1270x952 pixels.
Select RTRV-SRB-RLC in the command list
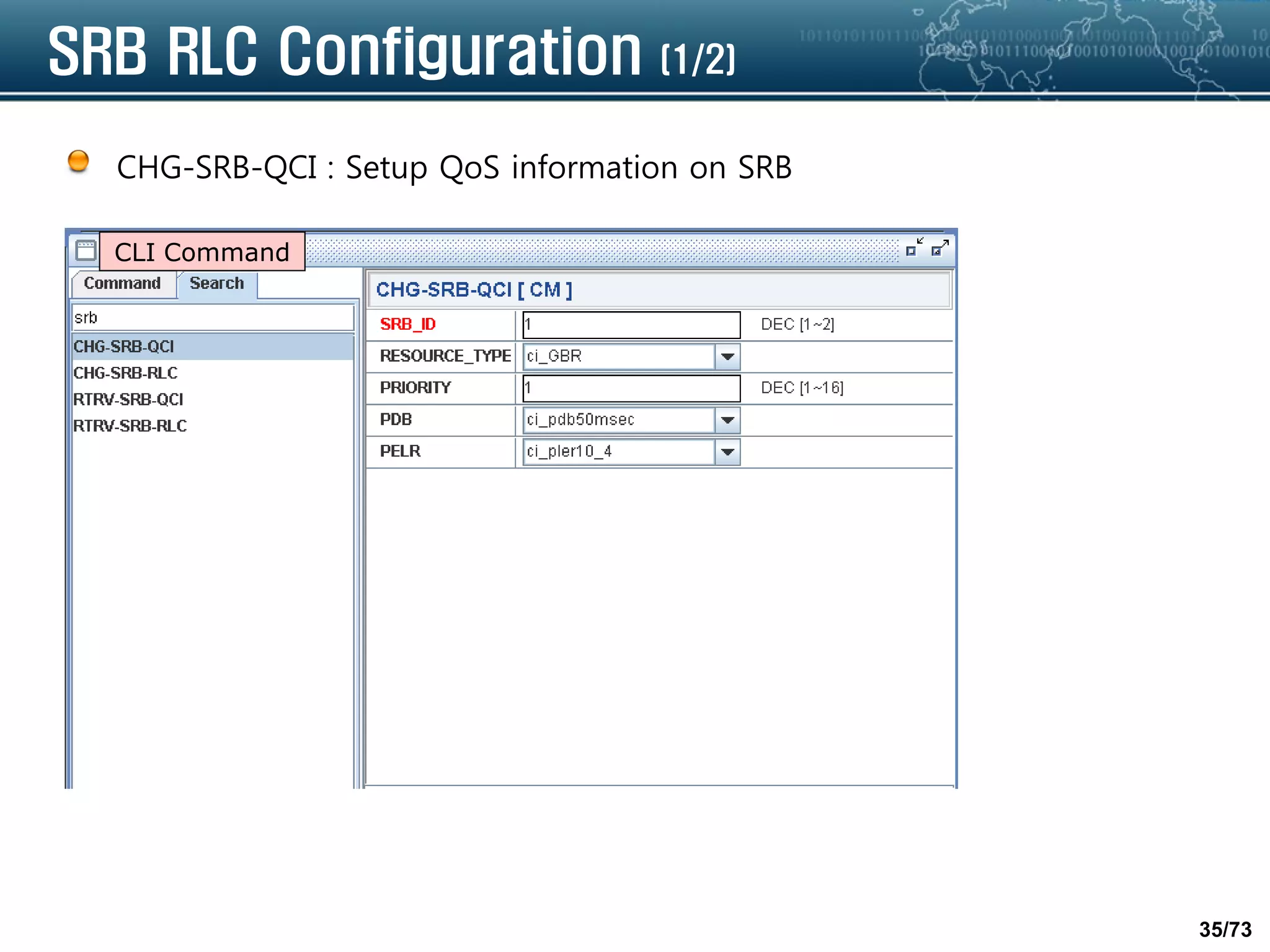(x=213, y=426)
